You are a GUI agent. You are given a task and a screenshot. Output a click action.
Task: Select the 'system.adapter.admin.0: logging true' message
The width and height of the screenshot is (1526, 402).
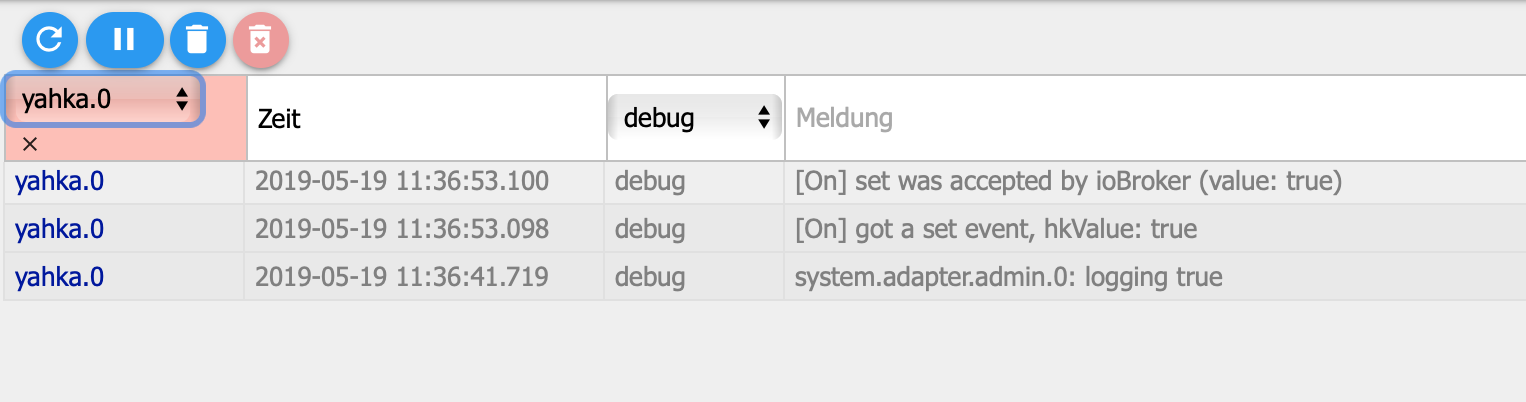tap(1008, 276)
